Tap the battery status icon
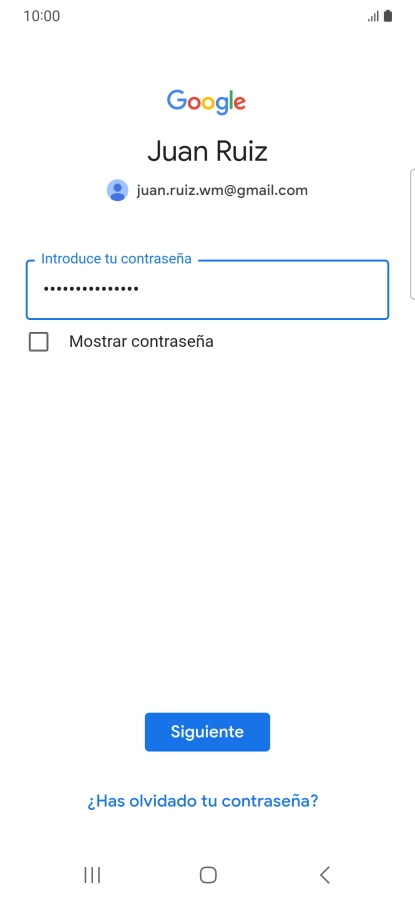The width and height of the screenshot is (415, 900). click(388, 16)
